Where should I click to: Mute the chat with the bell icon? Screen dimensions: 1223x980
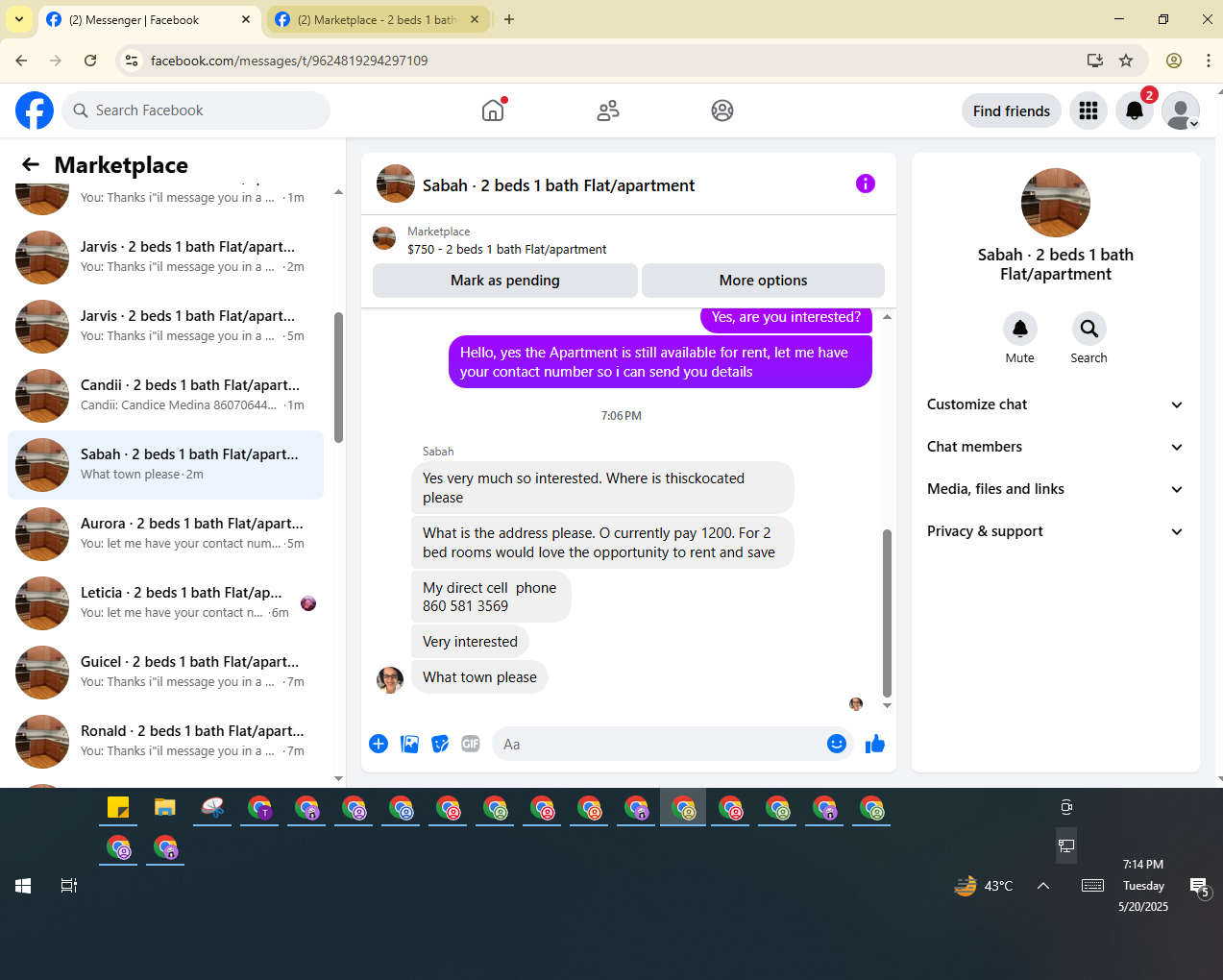(x=1020, y=329)
